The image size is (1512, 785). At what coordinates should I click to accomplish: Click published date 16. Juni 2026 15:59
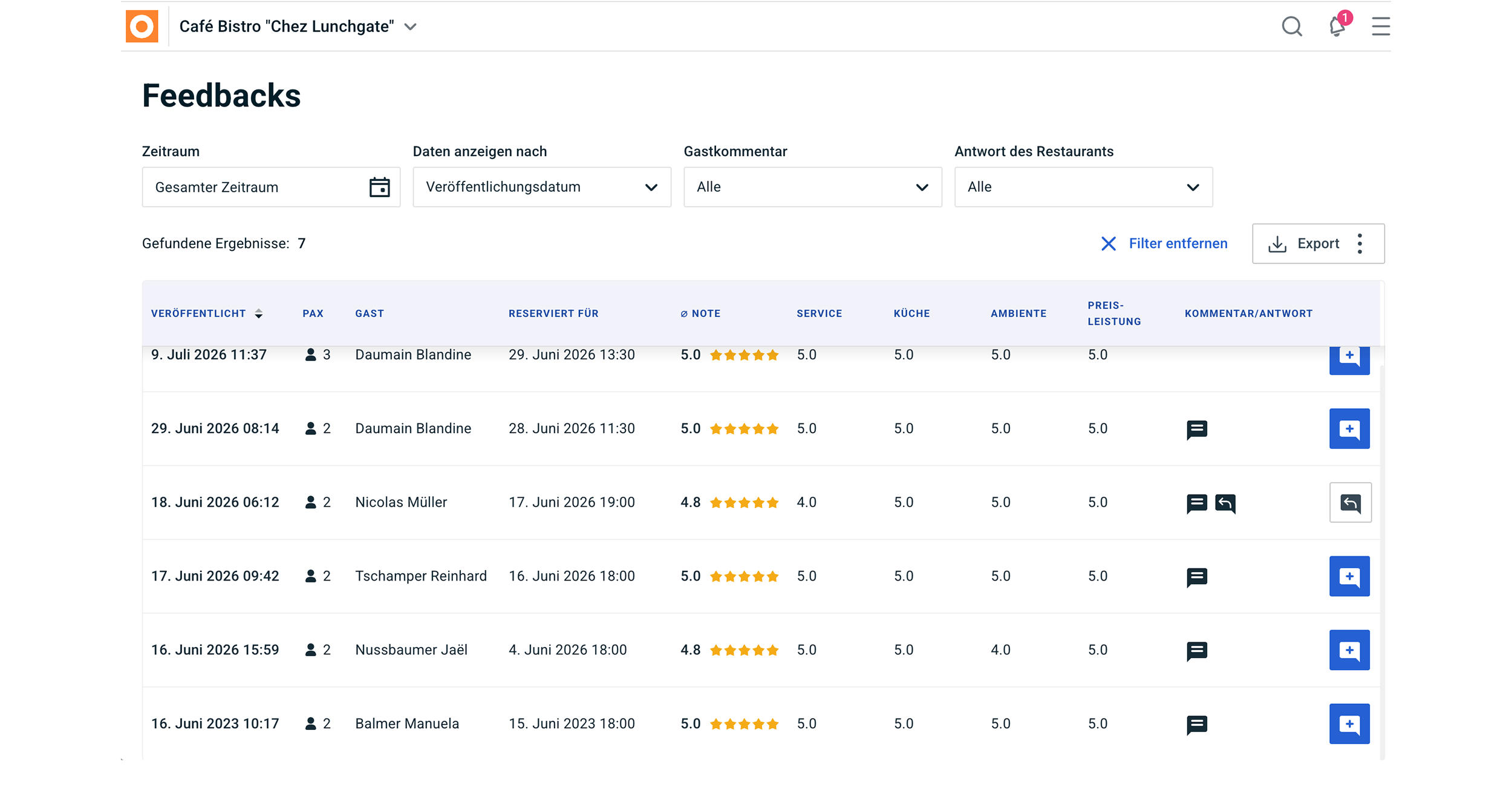(215, 650)
